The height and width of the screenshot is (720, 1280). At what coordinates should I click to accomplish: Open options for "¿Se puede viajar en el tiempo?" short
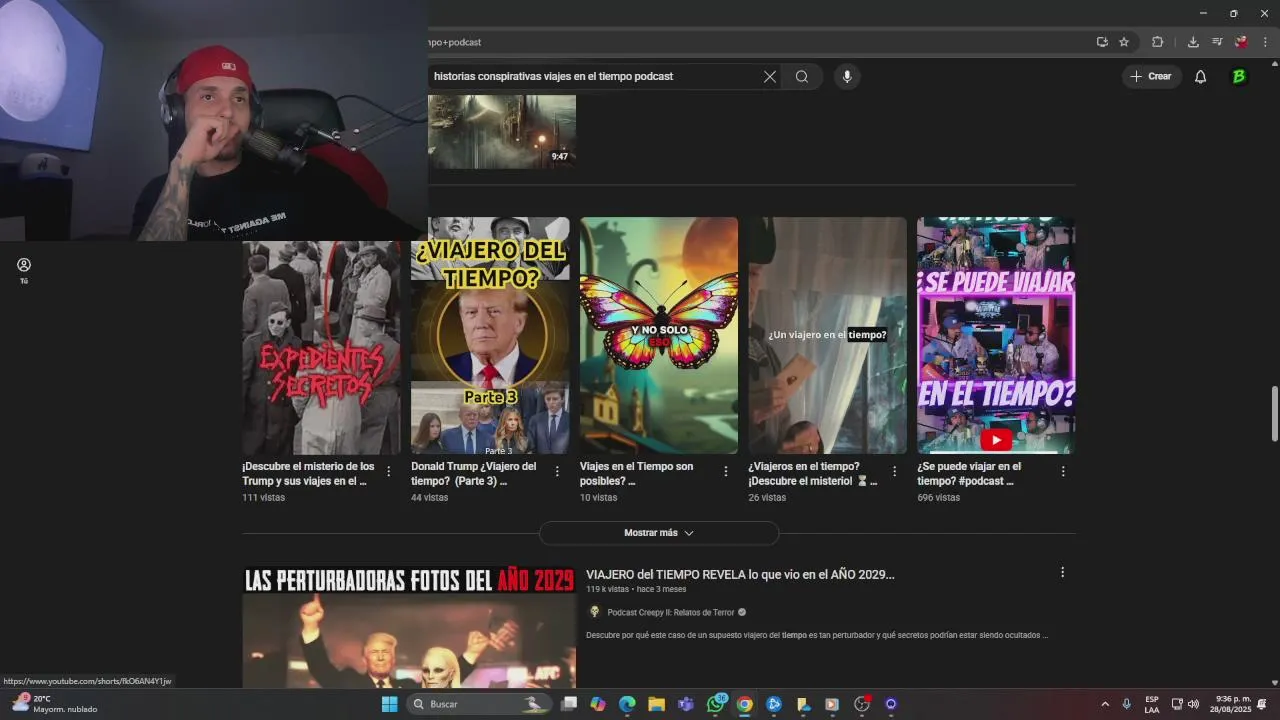coord(1063,472)
